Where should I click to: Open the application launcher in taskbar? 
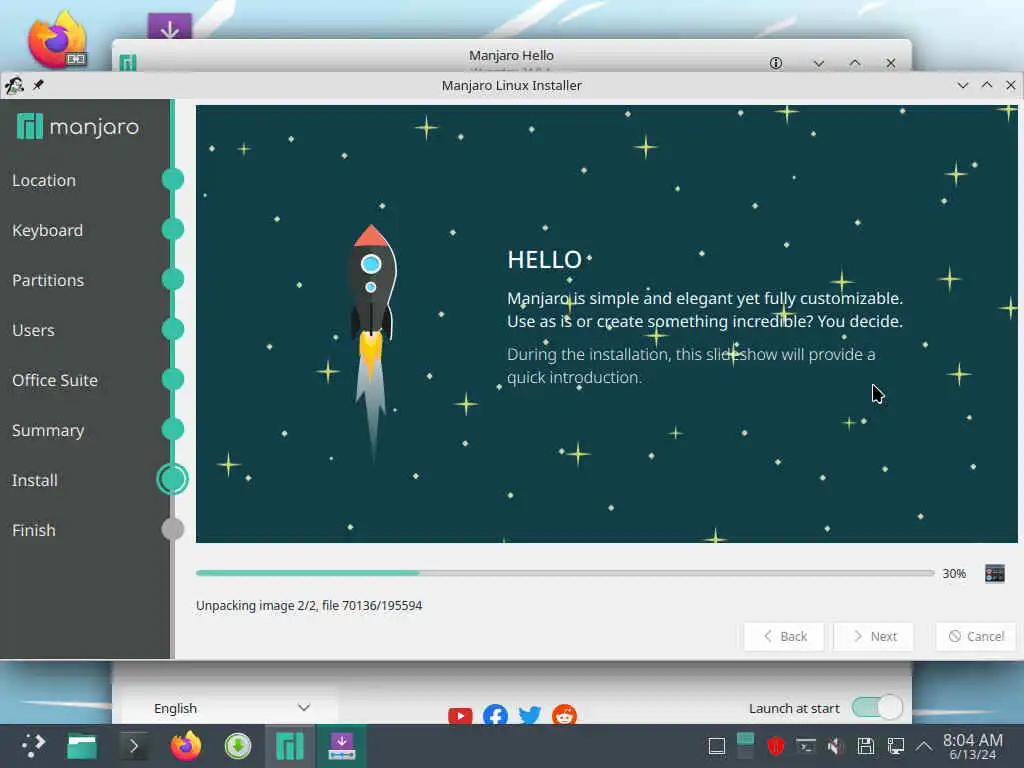click(x=33, y=746)
